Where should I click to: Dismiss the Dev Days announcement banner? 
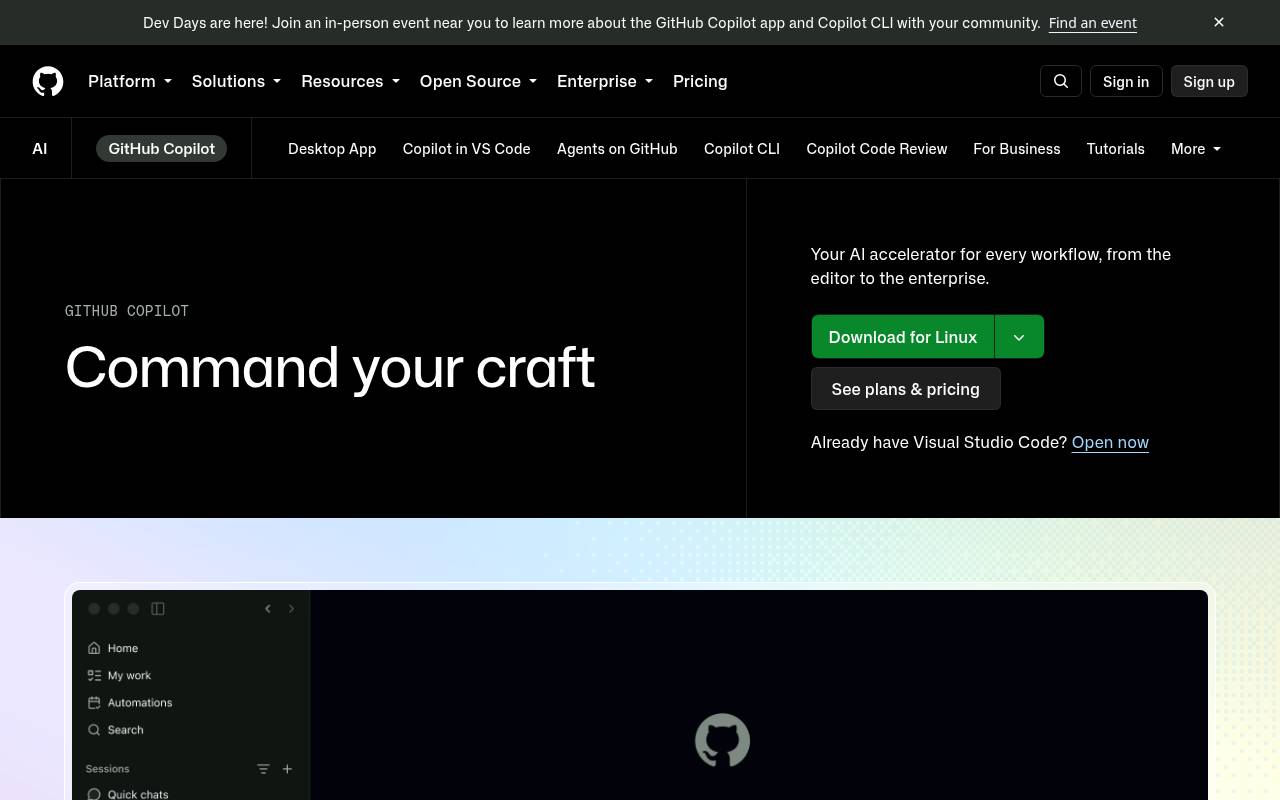1219,22
